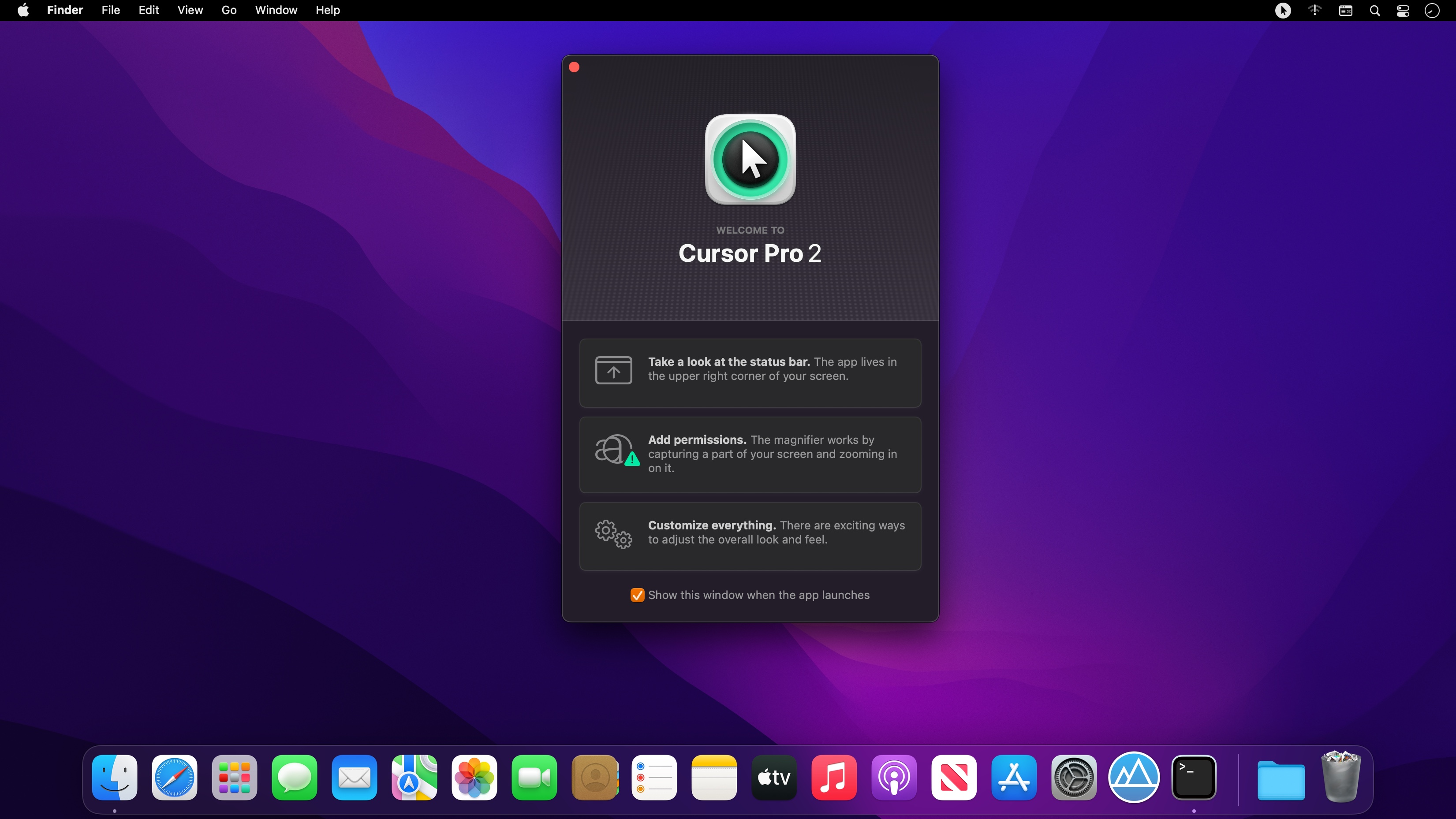Close the Cursor Pro welcome window

574,67
